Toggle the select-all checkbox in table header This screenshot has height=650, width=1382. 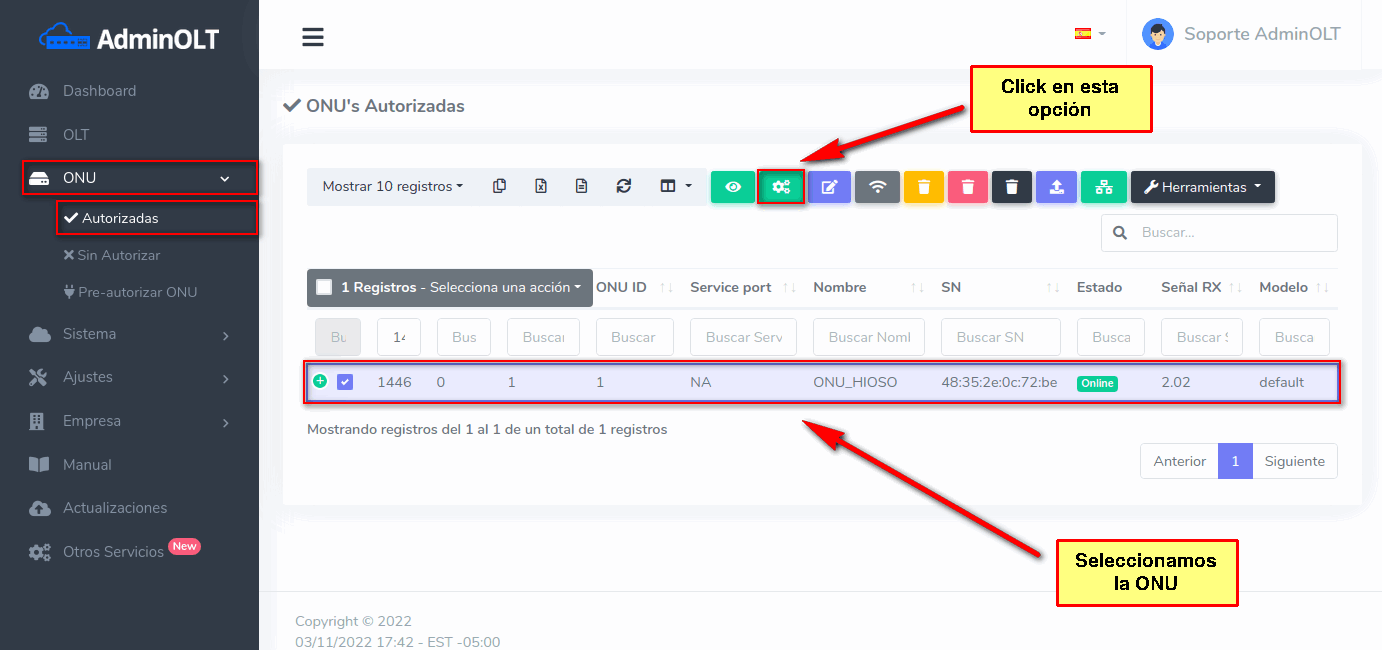pos(324,287)
